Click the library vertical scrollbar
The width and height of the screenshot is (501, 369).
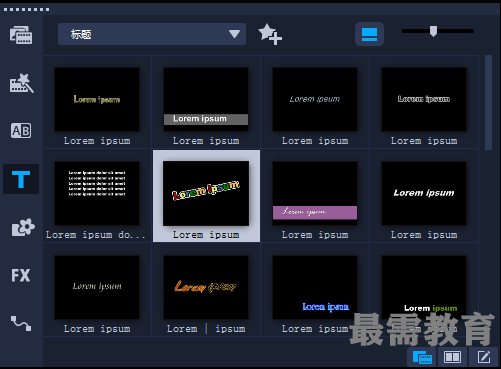(x=488, y=103)
